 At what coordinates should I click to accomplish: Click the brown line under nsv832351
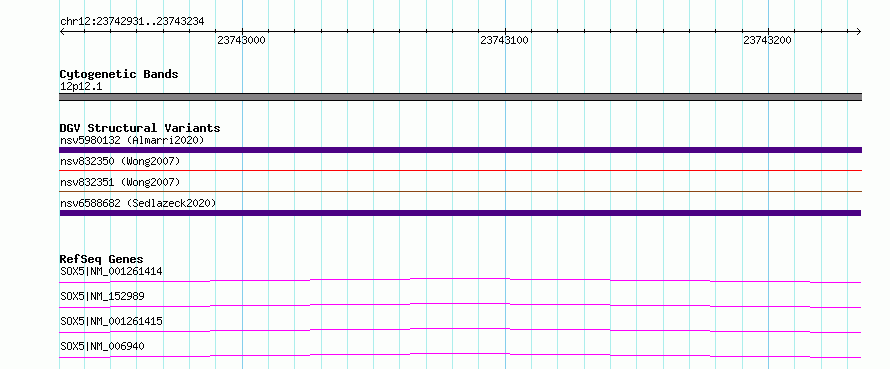(460, 191)
